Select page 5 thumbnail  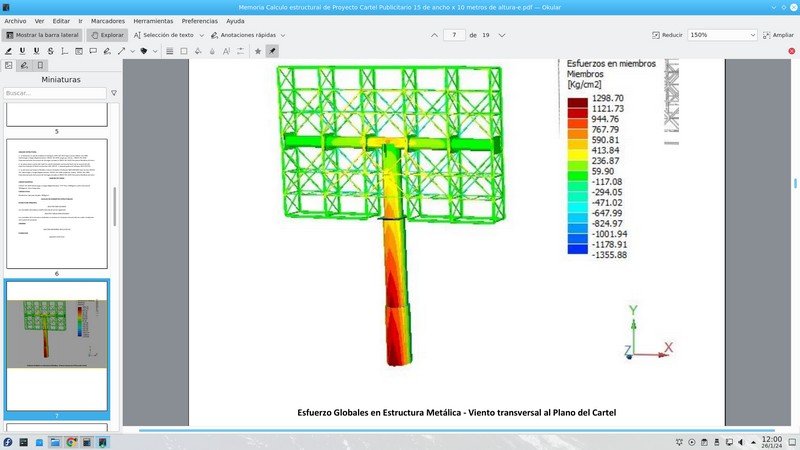click(57, 115)
